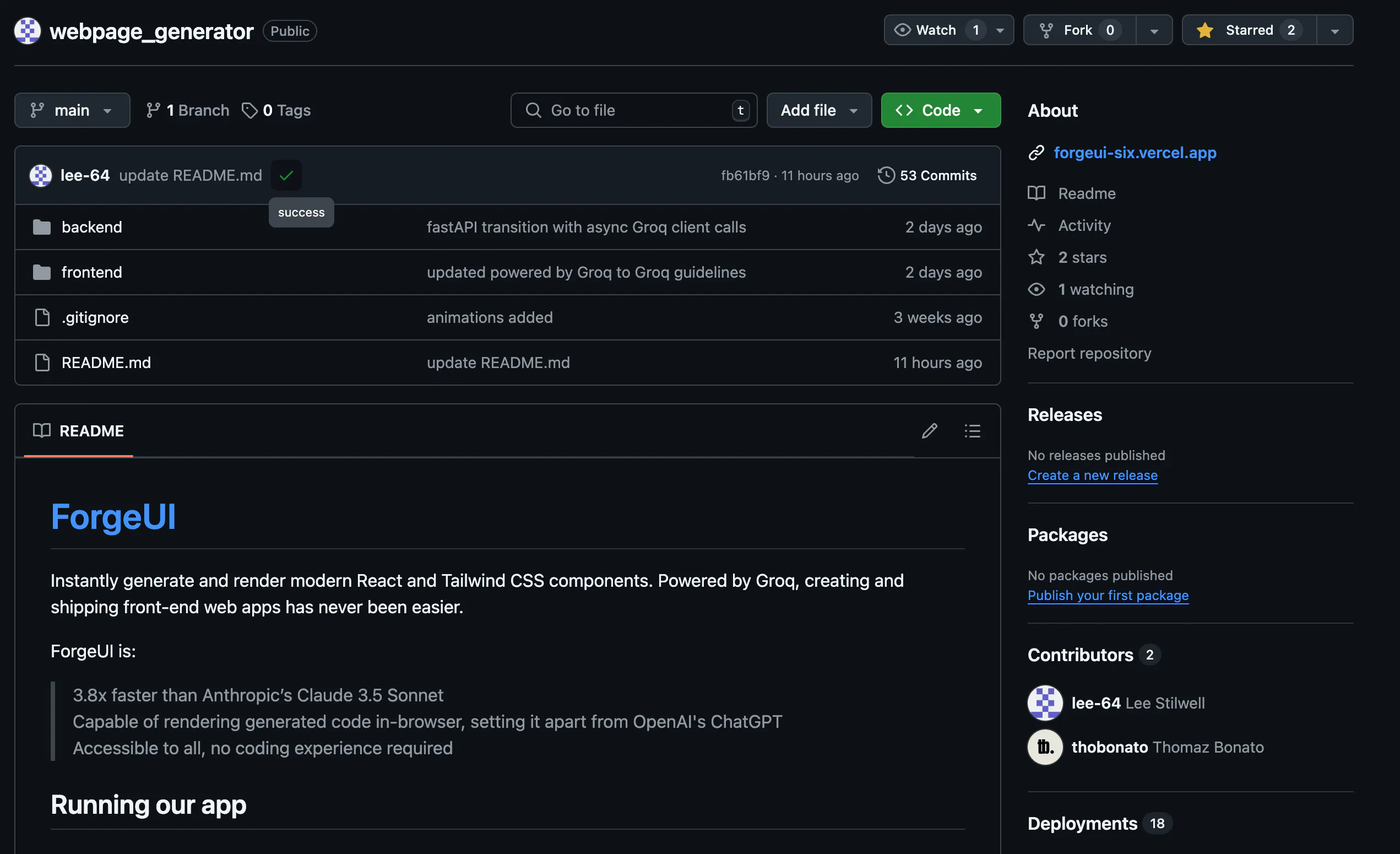Focus the Go to file search field
This screenshot has width=1400, height=854.
tap(633, 110)
